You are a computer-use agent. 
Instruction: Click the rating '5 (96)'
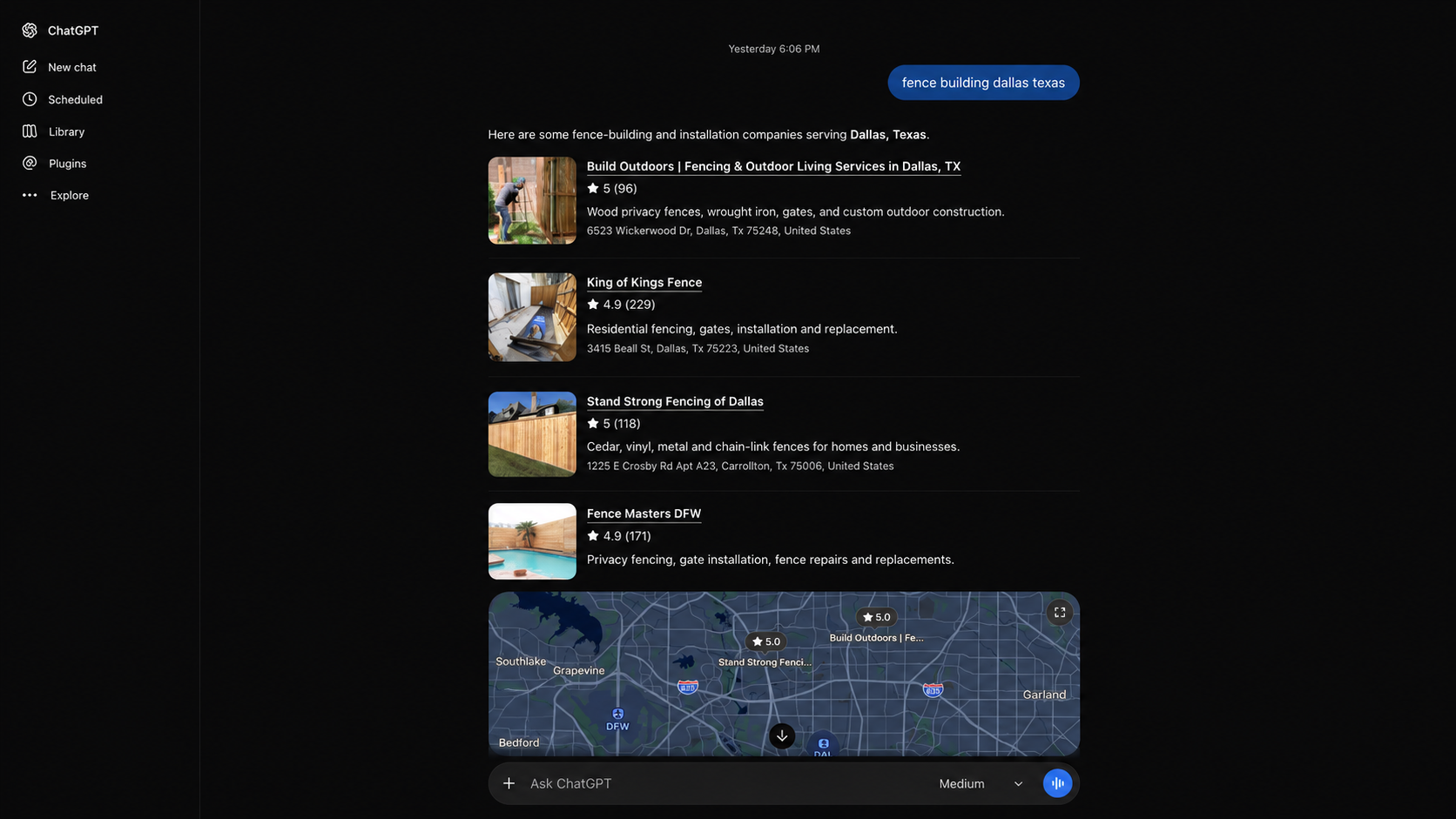[612, 188]
